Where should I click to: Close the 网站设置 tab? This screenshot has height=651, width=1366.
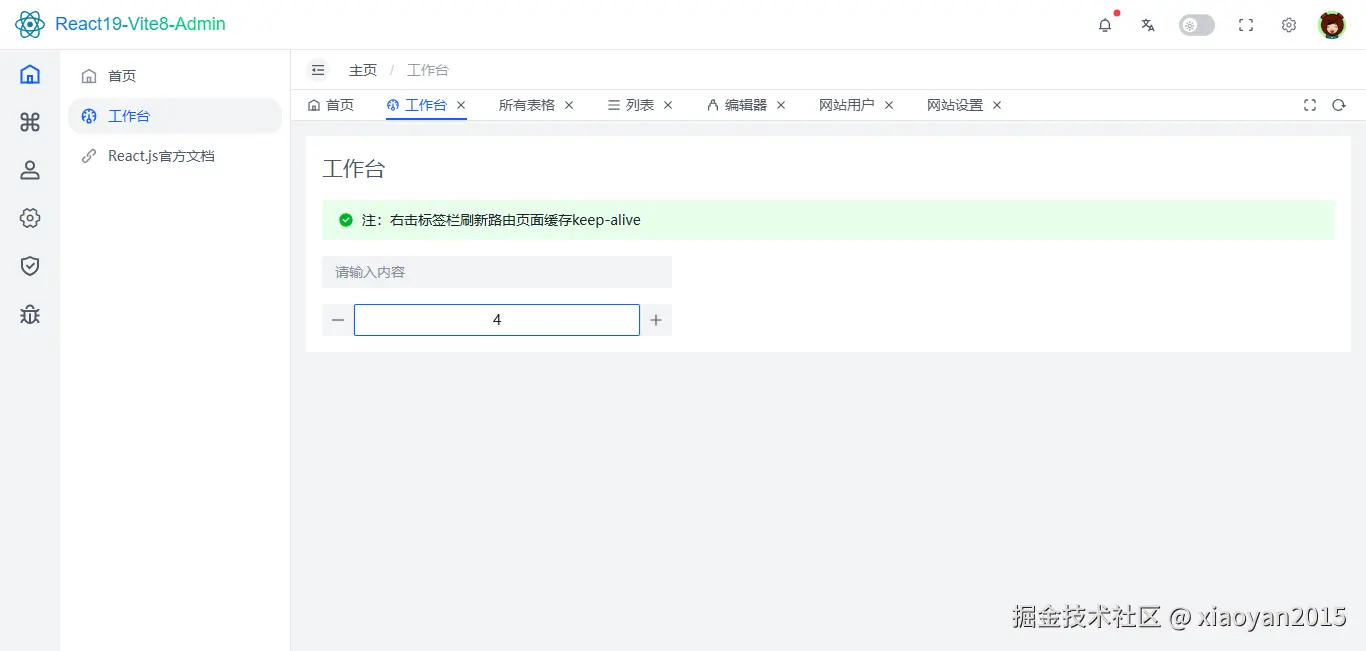997,105
